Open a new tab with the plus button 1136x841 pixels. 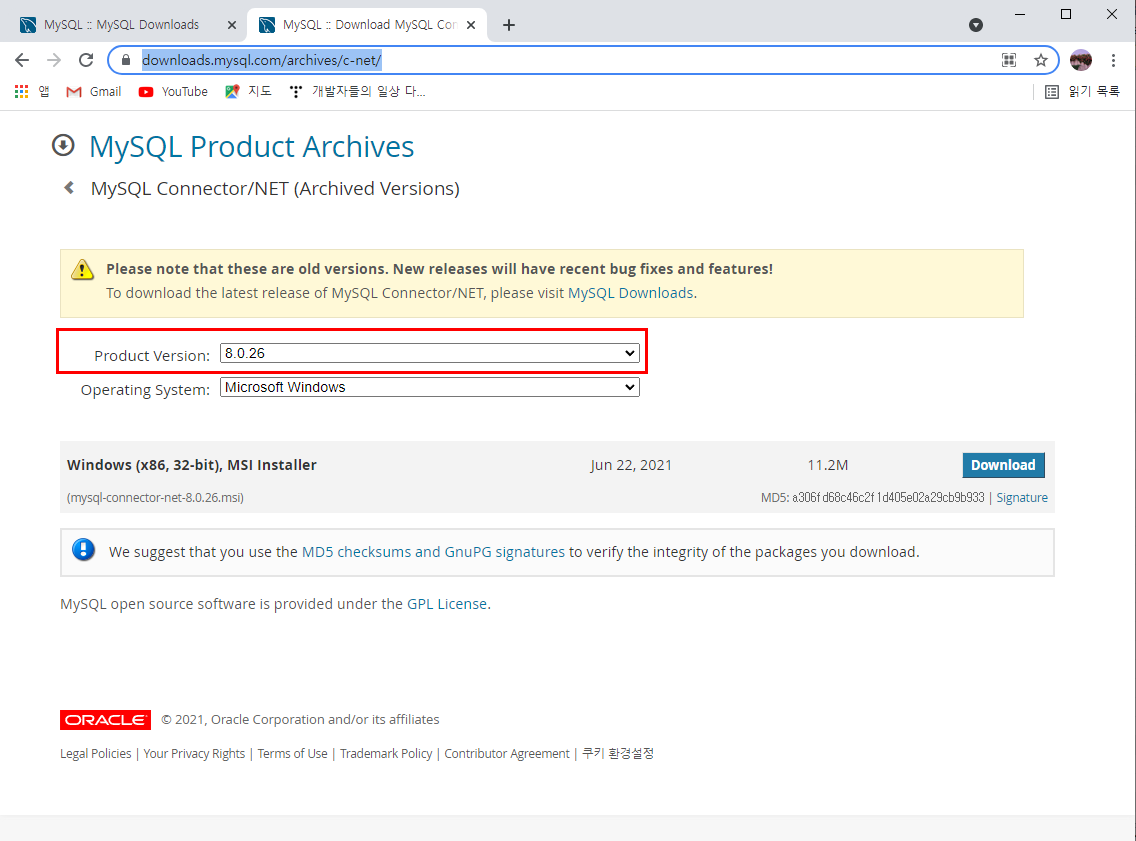tap(509, 25)
